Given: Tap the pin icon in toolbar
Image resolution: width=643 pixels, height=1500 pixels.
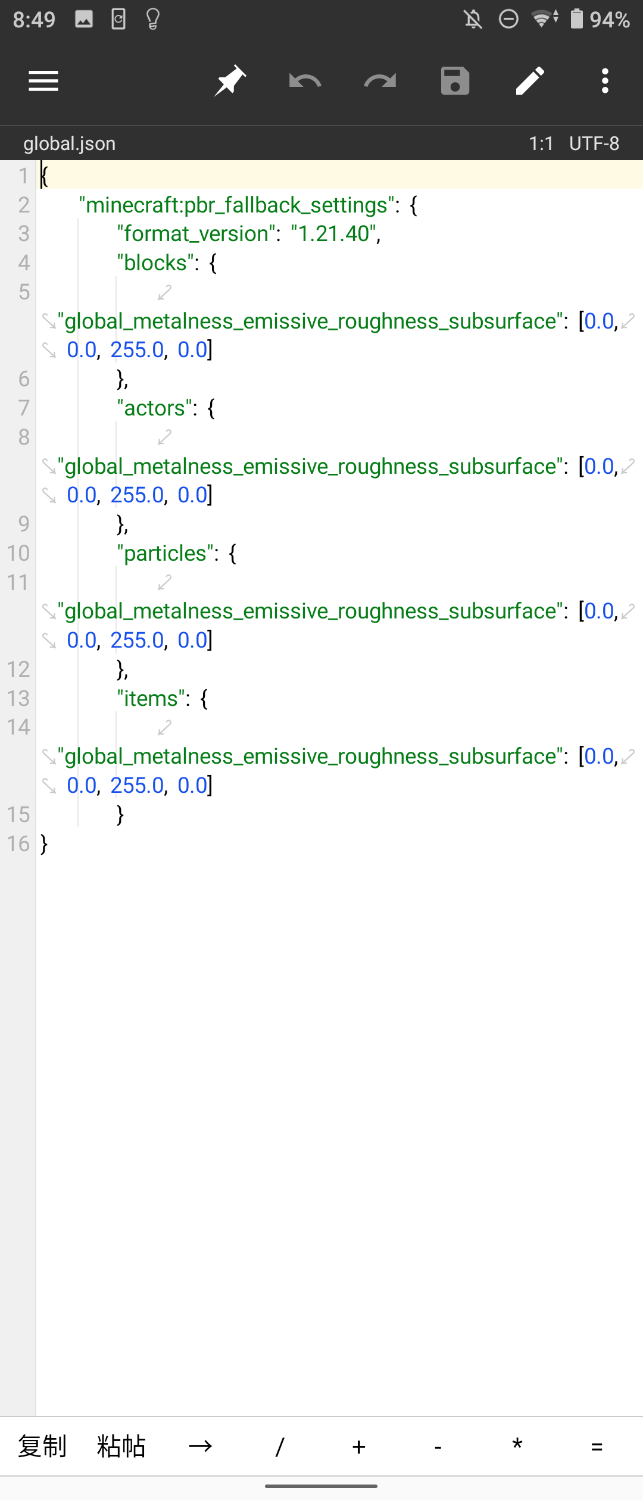Looking at the screenshot, I should tap(230, 81).
